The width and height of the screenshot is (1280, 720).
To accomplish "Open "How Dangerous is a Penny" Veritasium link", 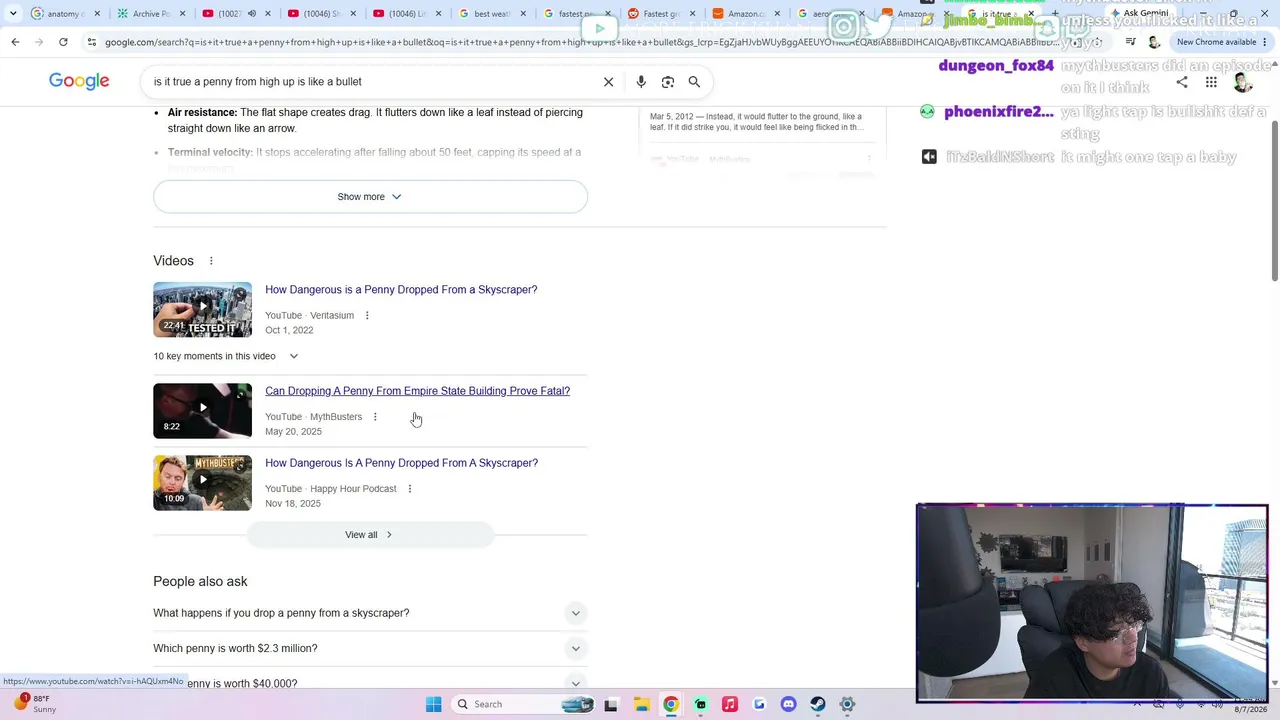I will tap(401, 290).
